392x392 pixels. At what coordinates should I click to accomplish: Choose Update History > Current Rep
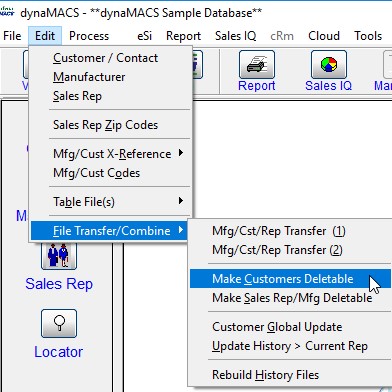(x=290, y=346)
